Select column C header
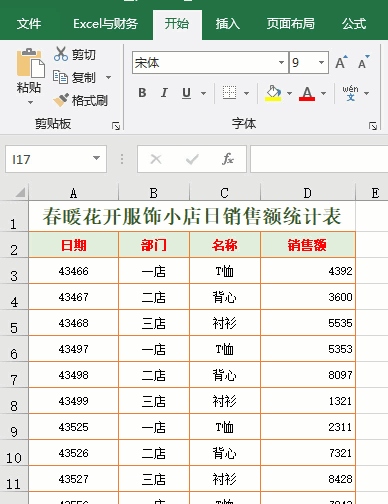The height and width of the screenshot is (504, 388). (x=225, y=193)
